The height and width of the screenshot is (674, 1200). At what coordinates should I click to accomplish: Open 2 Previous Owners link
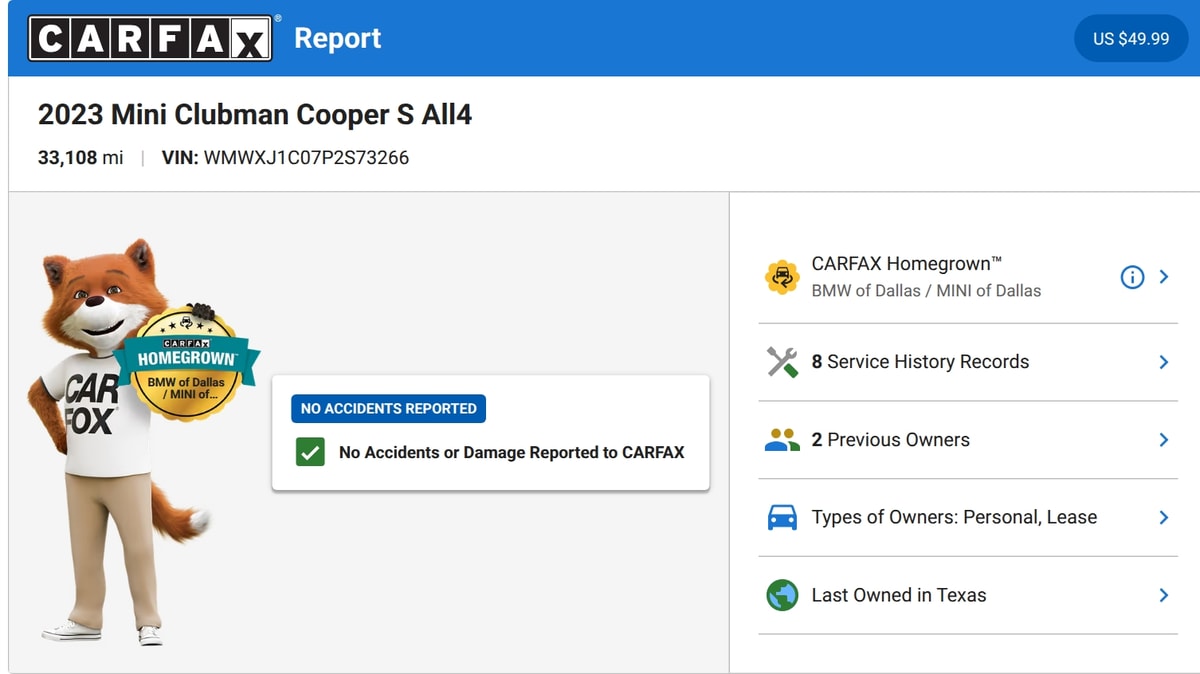pyautogui.click(x=890, y=440)
